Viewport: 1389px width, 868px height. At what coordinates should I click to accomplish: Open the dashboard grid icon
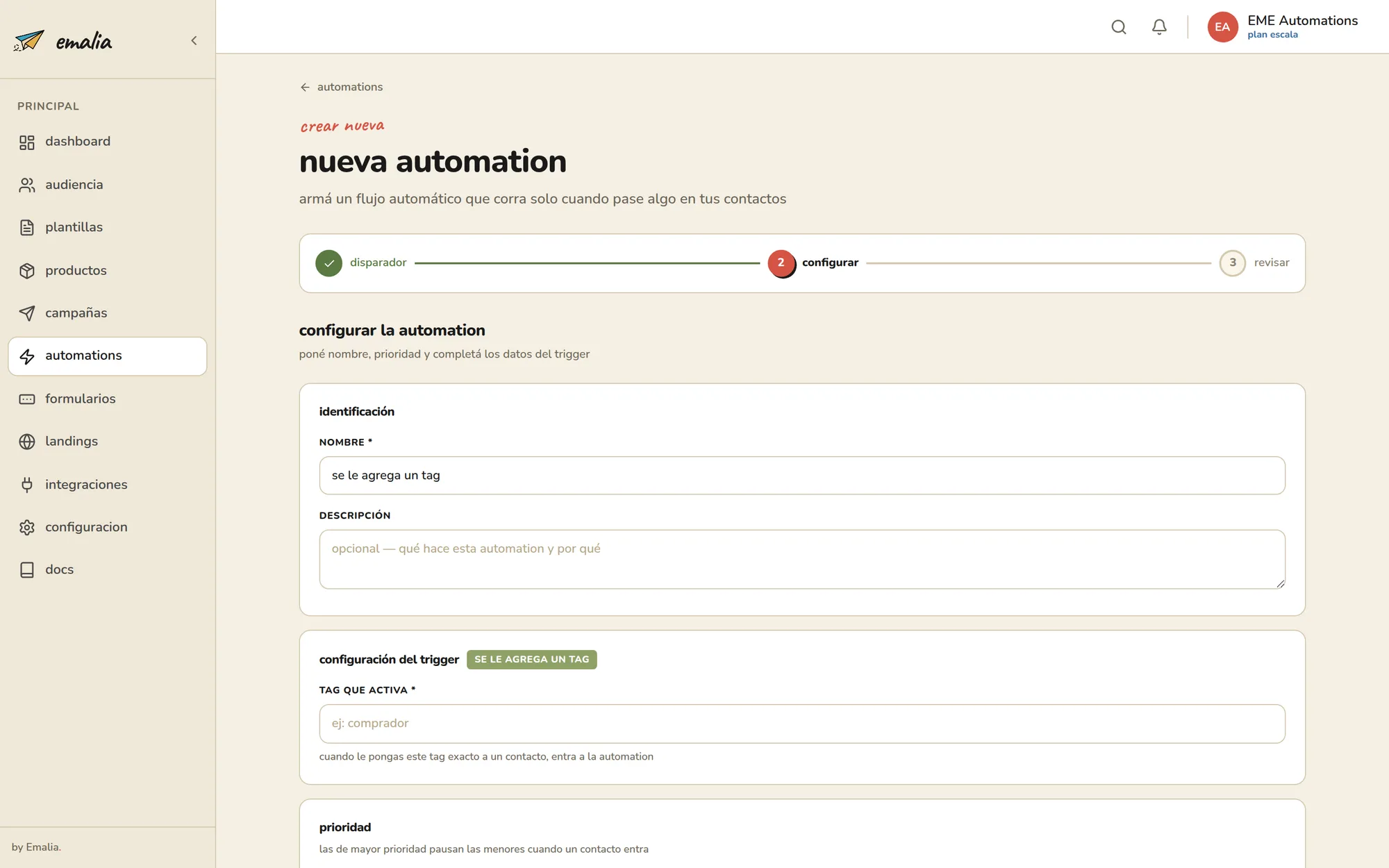coord(27,142)
